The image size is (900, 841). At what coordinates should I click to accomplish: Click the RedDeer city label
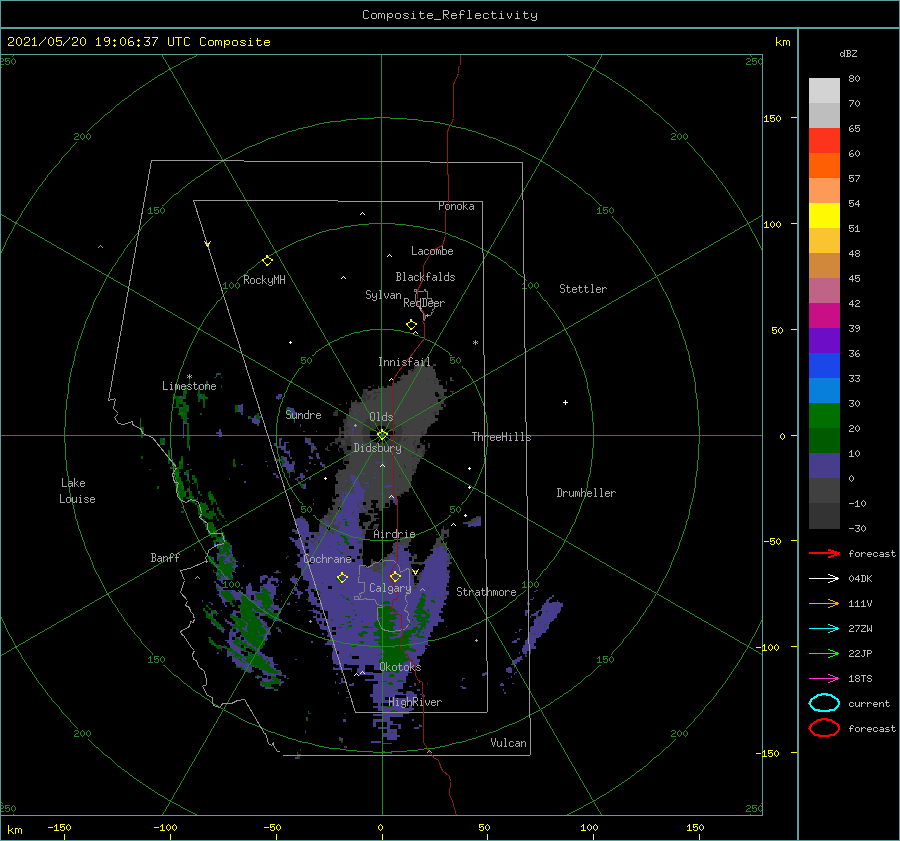click(424, 303)
